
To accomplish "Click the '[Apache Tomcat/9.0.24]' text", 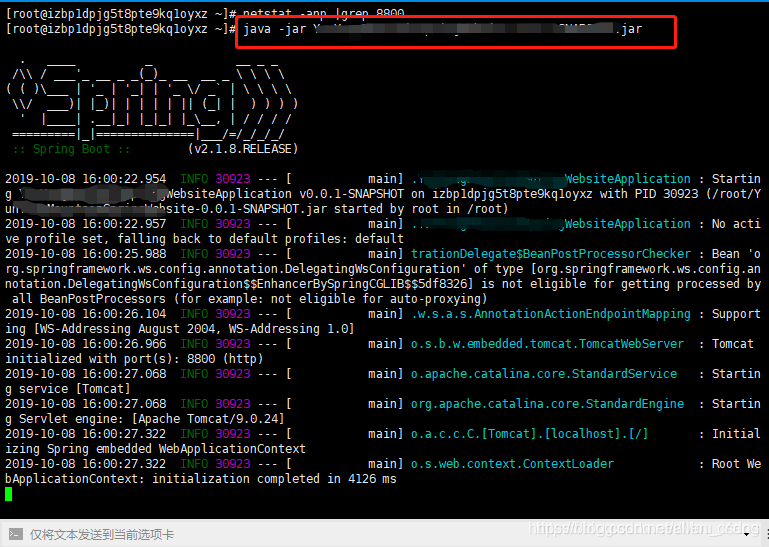I will point(208,418).
